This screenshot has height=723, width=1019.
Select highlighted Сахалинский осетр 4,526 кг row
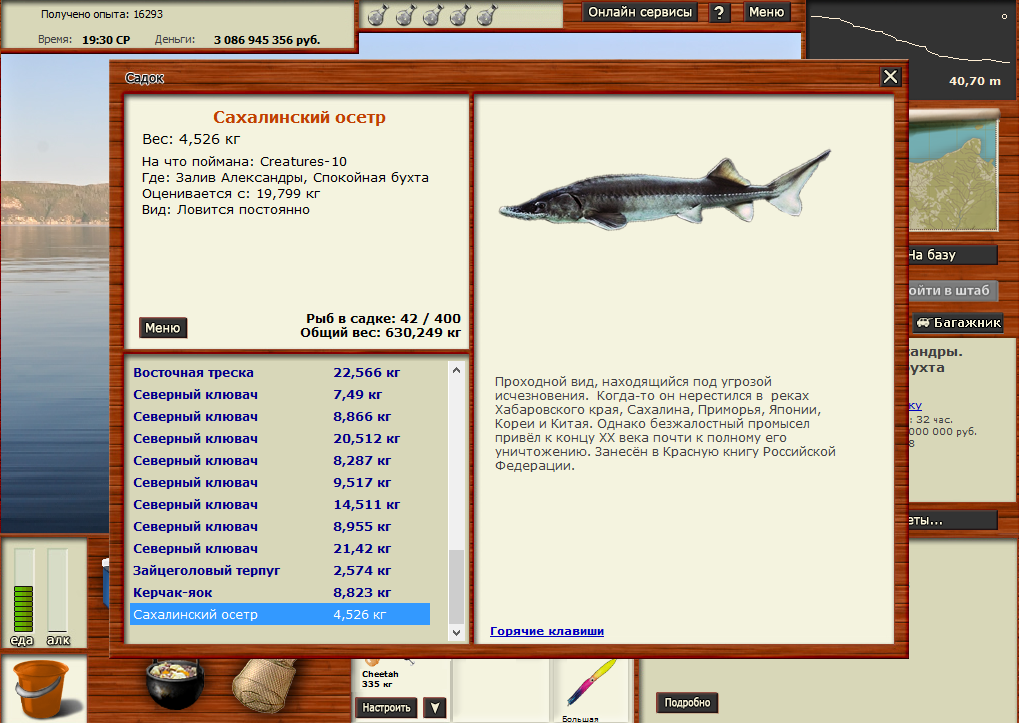(279, 615)
